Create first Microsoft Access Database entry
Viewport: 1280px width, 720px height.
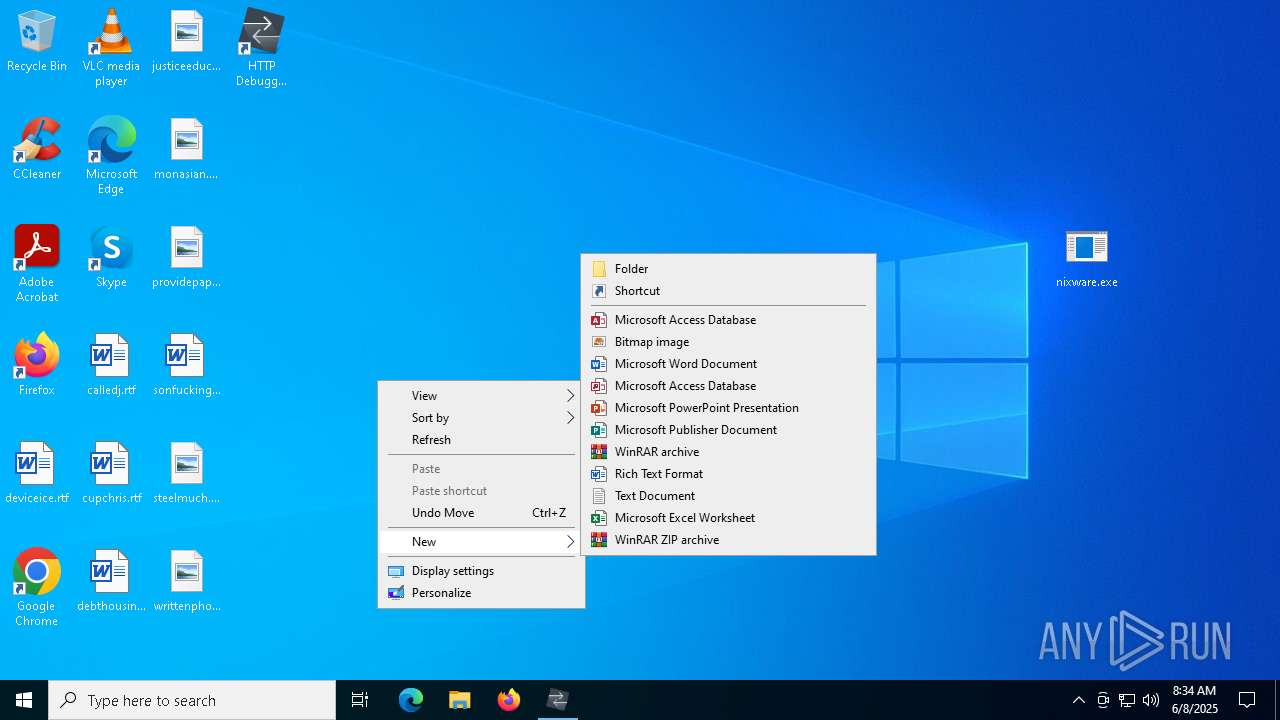[728, 320]
